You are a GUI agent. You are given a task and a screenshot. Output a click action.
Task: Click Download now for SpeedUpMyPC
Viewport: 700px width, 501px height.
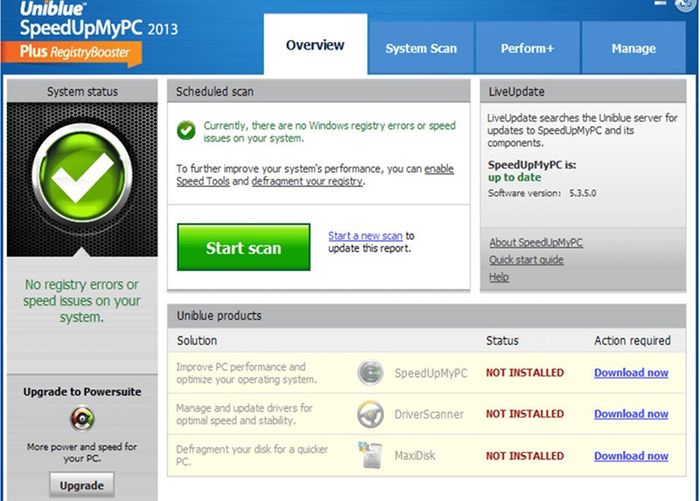[x=631, y=372]
